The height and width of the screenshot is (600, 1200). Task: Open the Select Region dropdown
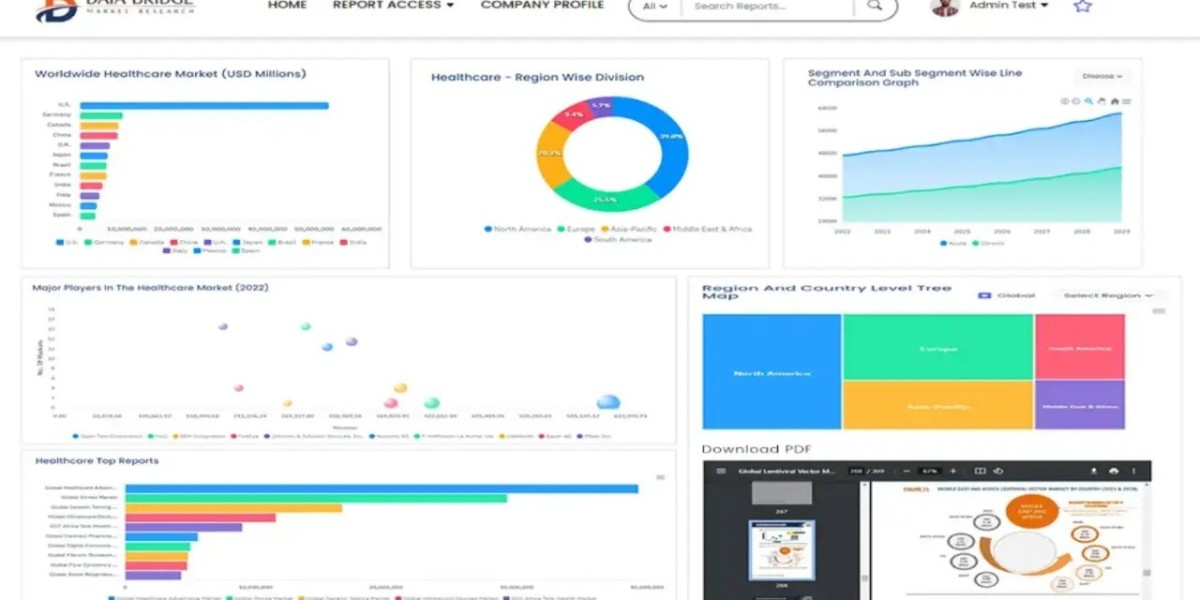point(1107,296)
